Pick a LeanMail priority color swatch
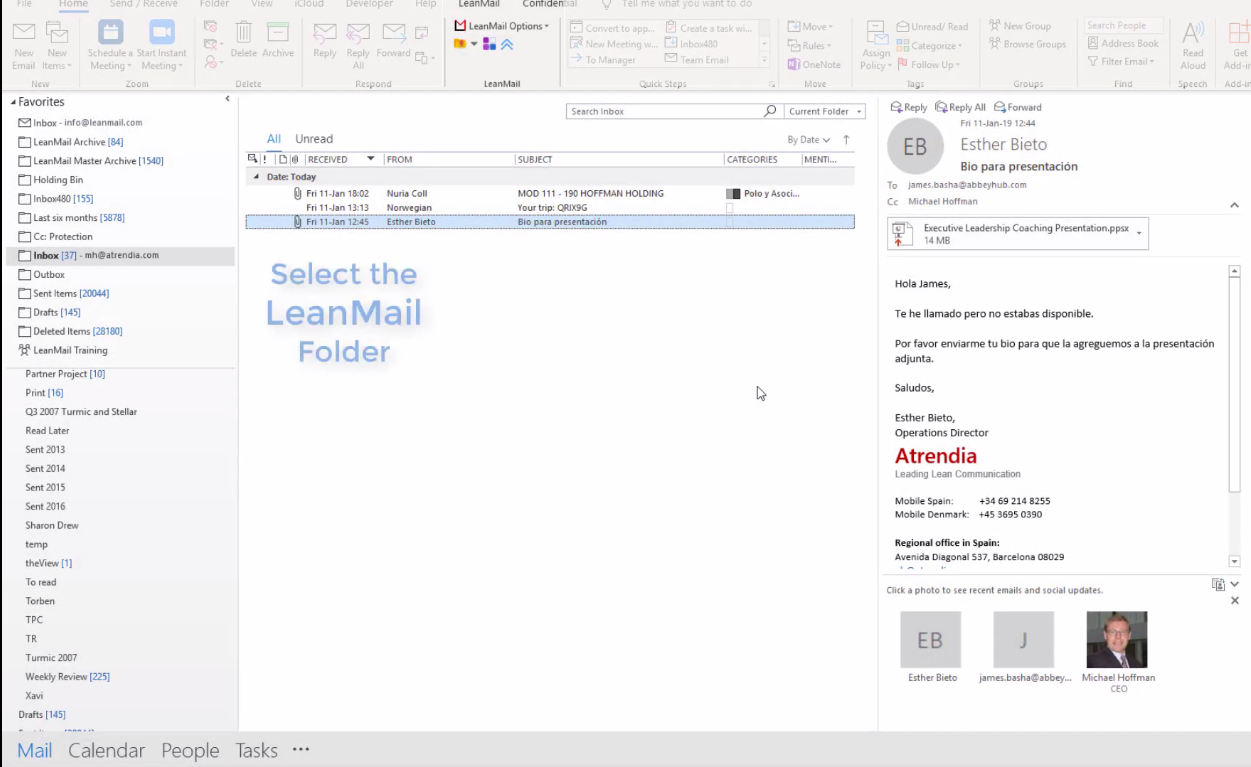 click(x=462, y=44)
